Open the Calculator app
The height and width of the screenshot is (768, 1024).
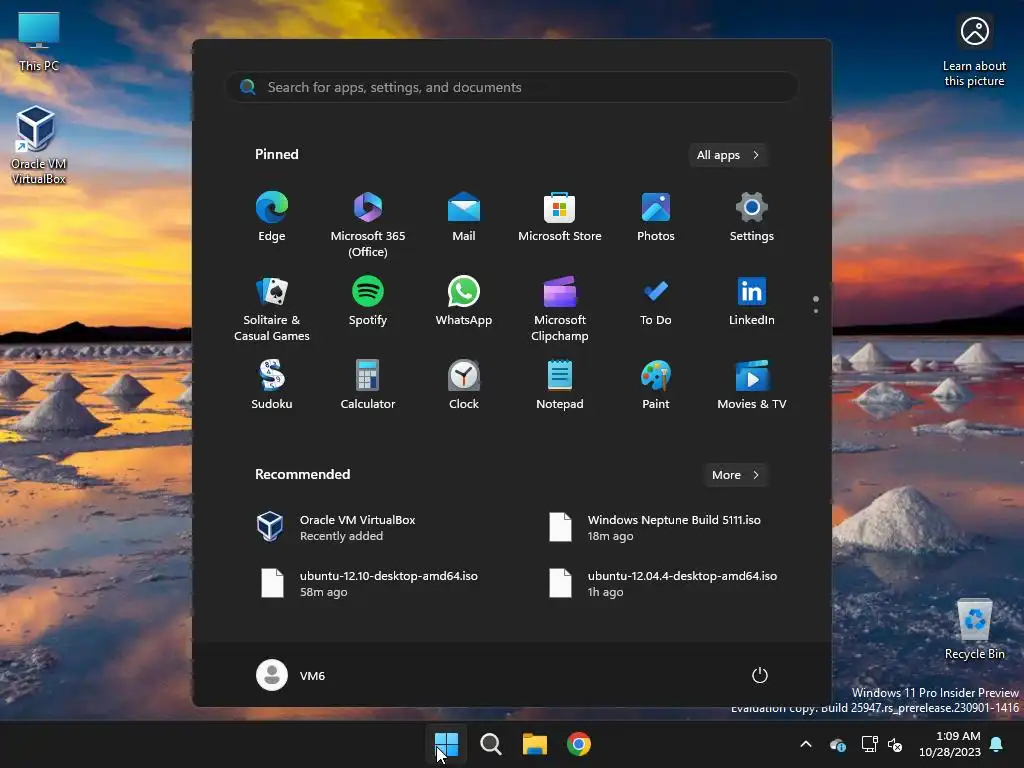click(368, 385)
